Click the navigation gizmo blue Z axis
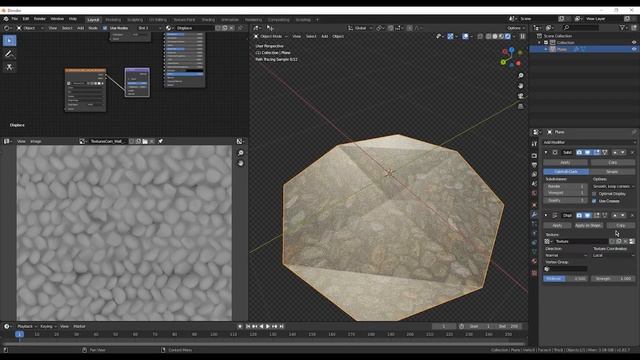The image size is (640, 360). (x=512, y=50)
